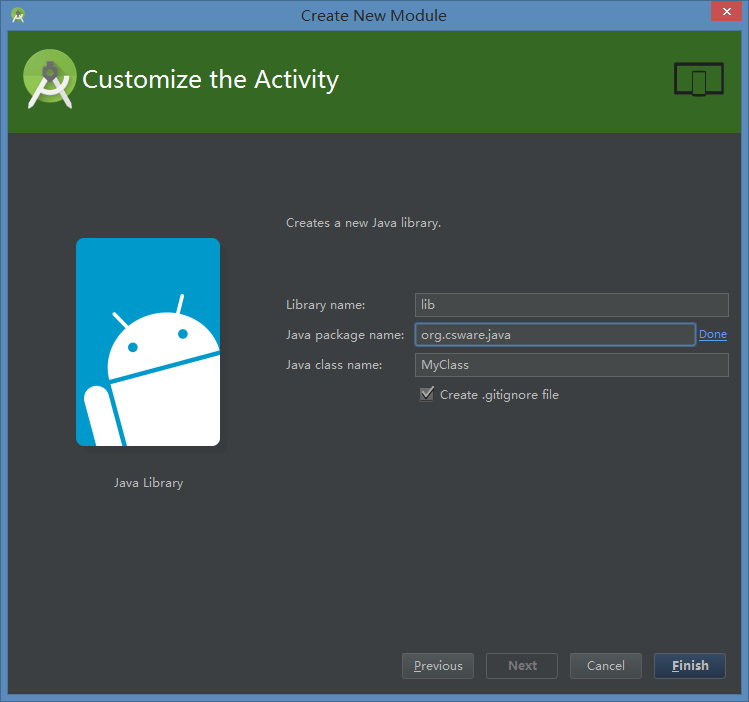Click the Done link beside package name
Screen dimensions: 749x702
click(x=713, y=335)
